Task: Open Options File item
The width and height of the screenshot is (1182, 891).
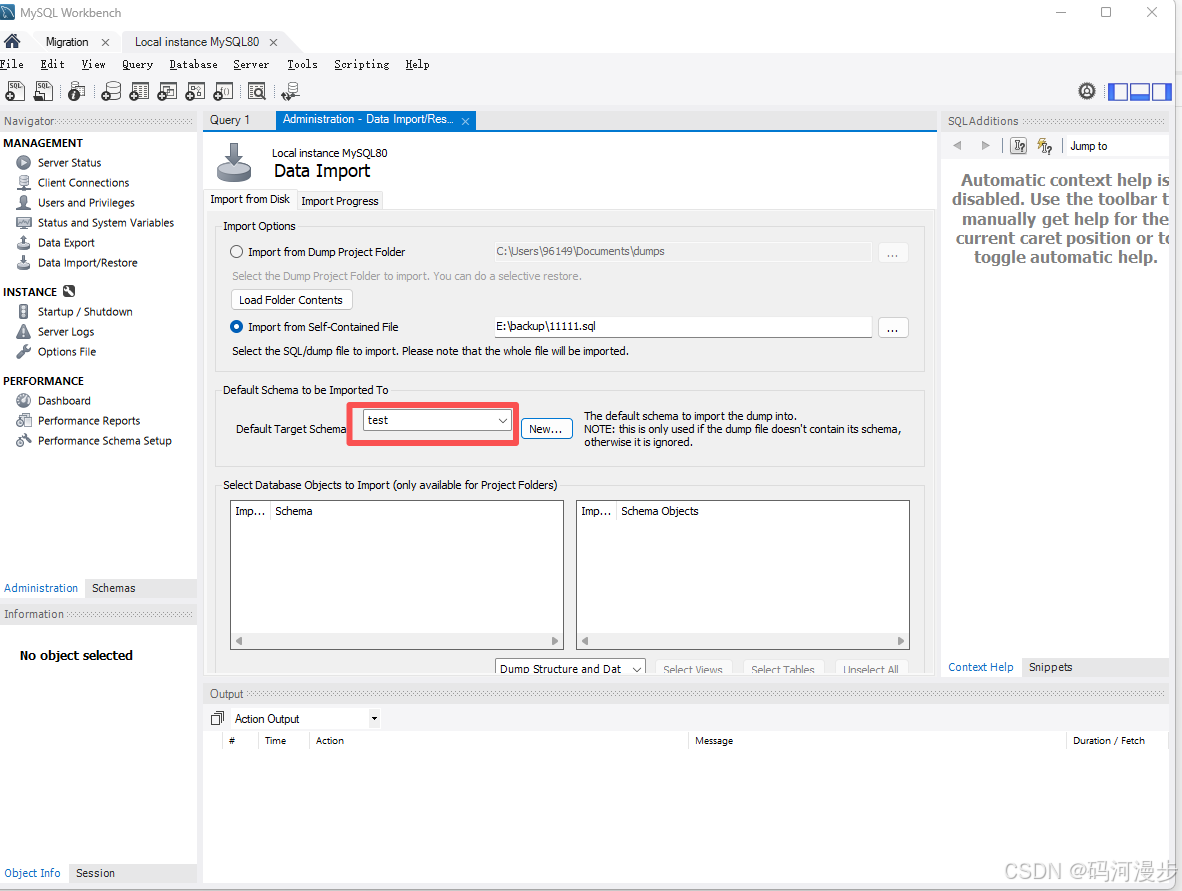Action: point(67,351)
